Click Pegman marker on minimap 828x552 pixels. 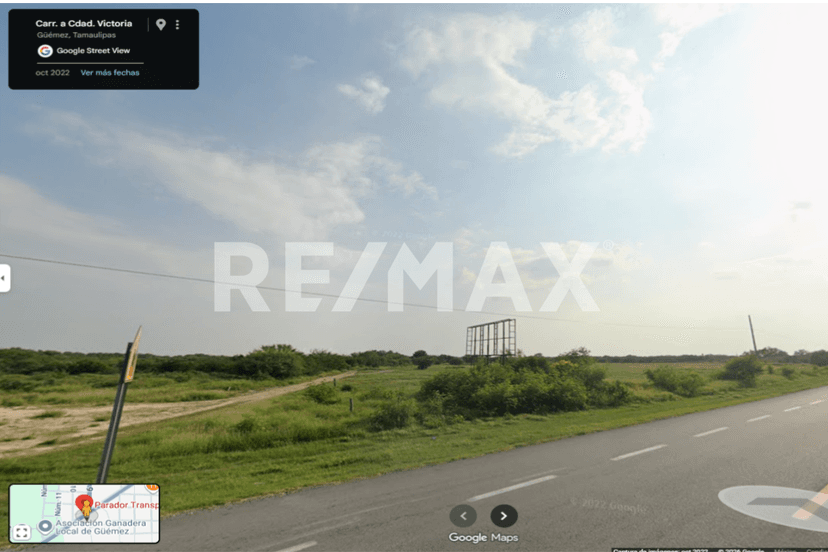85,510
